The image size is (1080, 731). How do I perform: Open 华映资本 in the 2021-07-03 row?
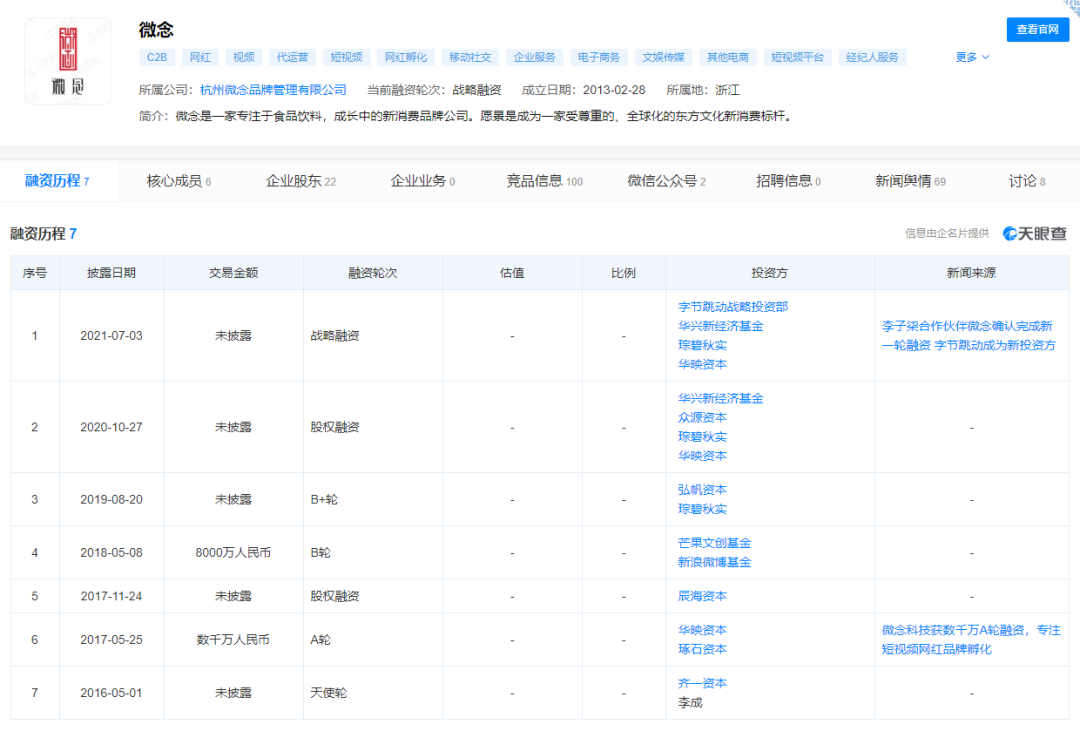pos(702,364)
